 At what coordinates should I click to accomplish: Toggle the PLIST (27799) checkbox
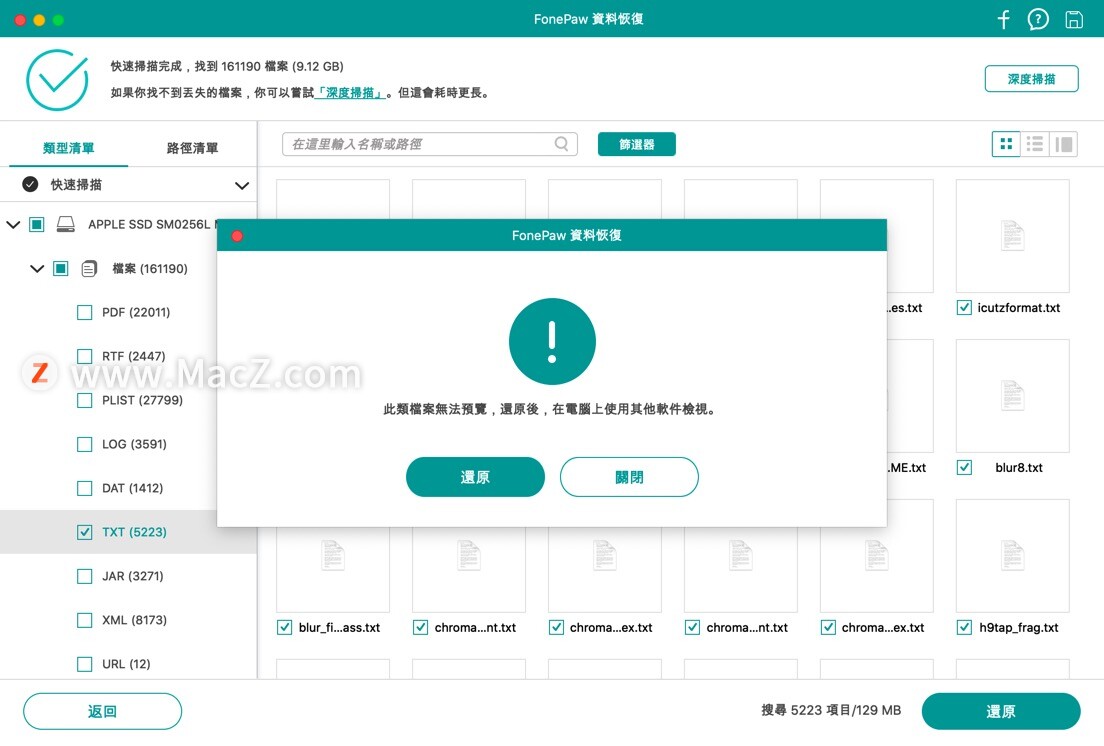(84, 400)
